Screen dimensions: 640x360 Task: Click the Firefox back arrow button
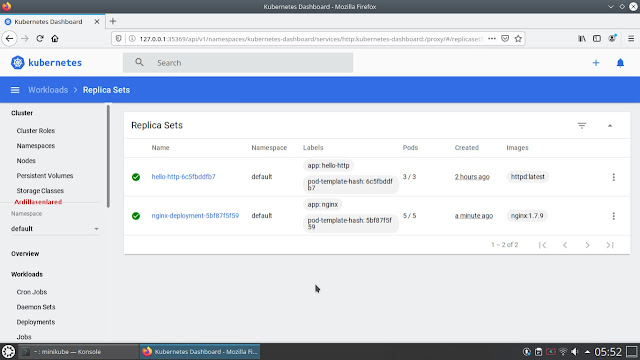click(9, 38)
